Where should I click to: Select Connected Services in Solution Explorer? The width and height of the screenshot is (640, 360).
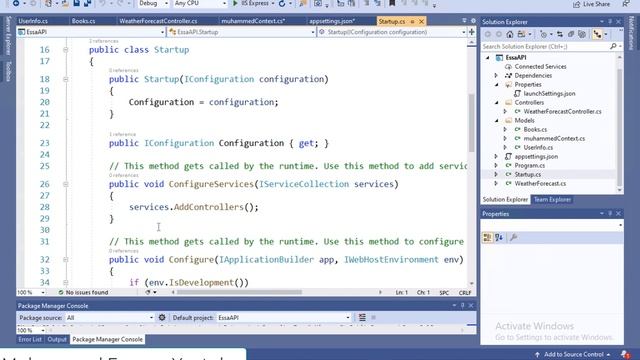tap(540, 67)
